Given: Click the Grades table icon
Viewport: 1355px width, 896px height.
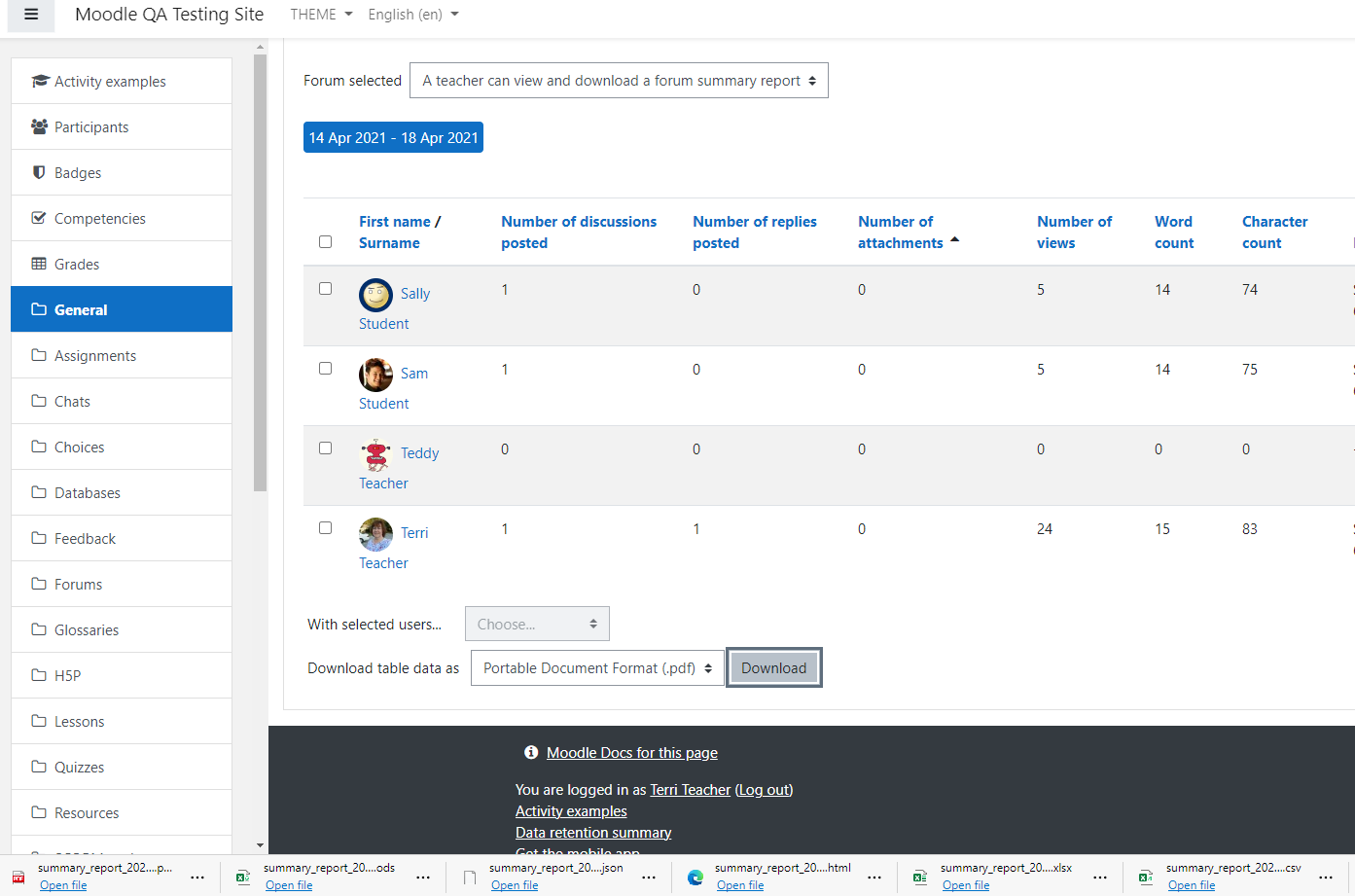Looking at the screenshot, I should click(x=39, y=264).
